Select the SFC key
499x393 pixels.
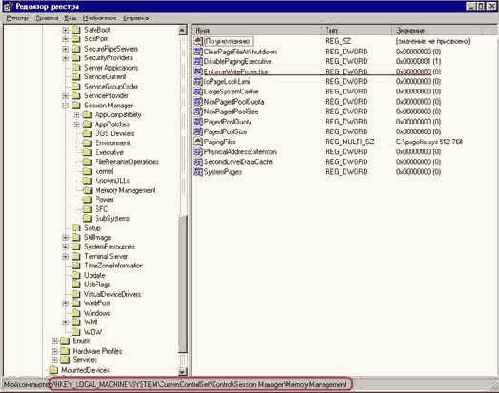point(101,209)
